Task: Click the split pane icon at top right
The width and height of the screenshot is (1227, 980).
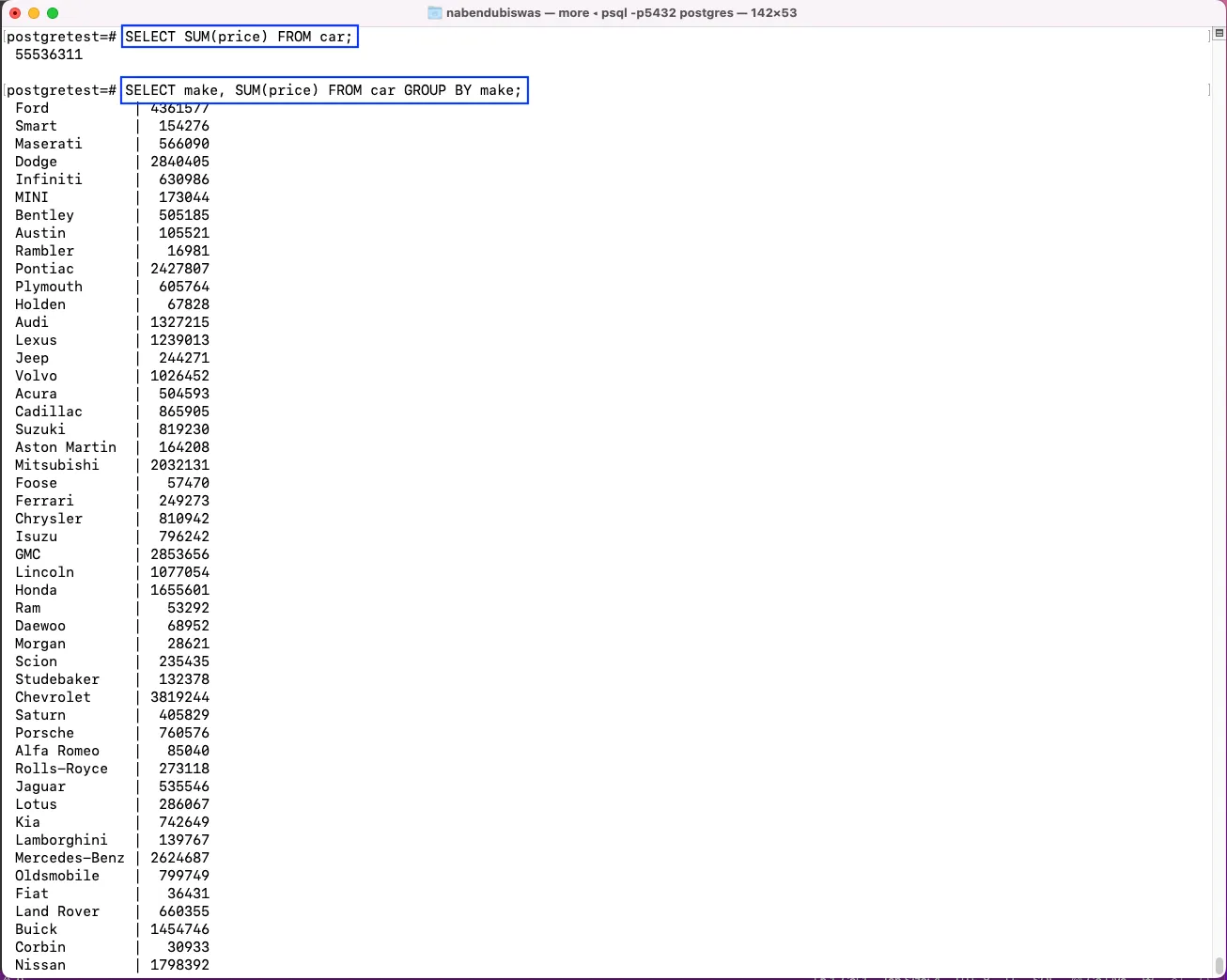Action: (1219, 33)
